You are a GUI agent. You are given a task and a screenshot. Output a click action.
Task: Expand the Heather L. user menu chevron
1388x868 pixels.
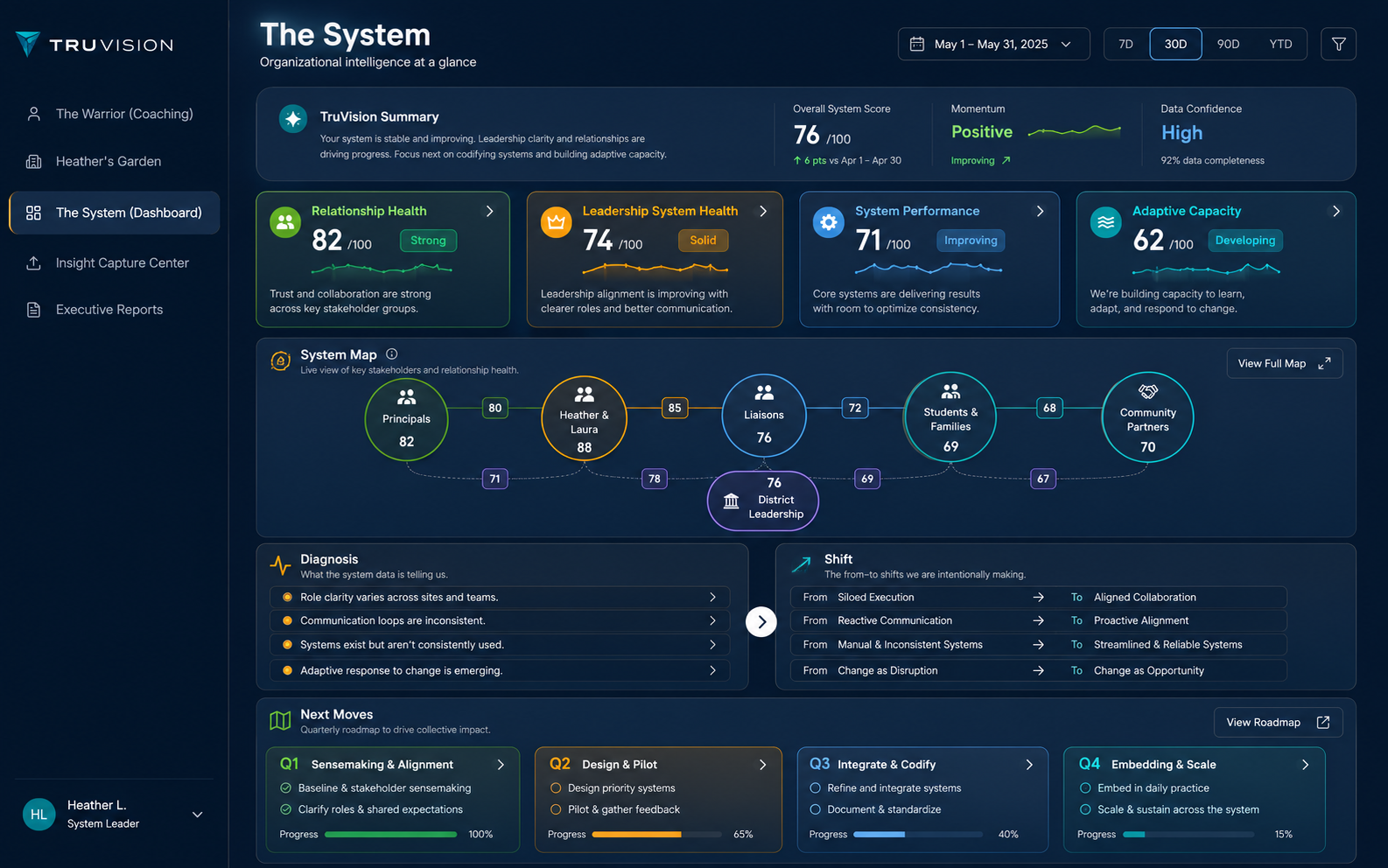click(198, 815)
